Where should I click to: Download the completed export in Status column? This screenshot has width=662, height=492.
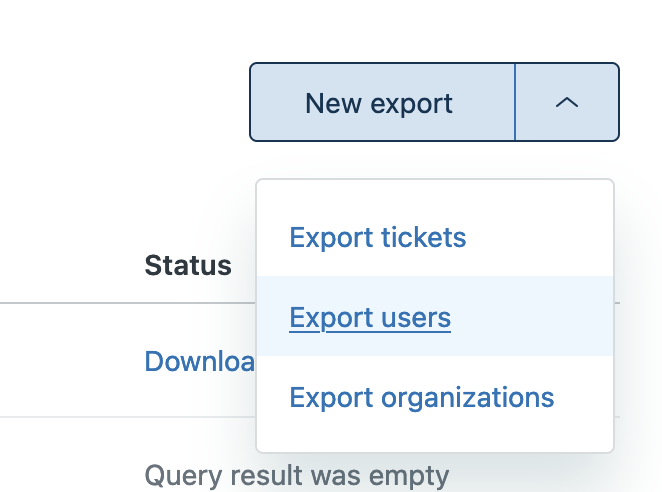tap(200, 361)
